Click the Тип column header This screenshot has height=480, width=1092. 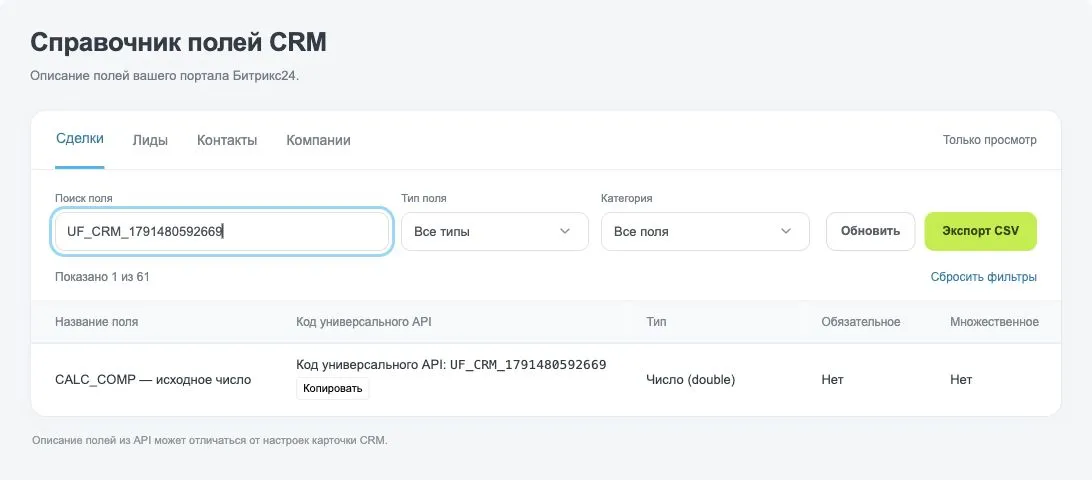click(x=656, y=322)
